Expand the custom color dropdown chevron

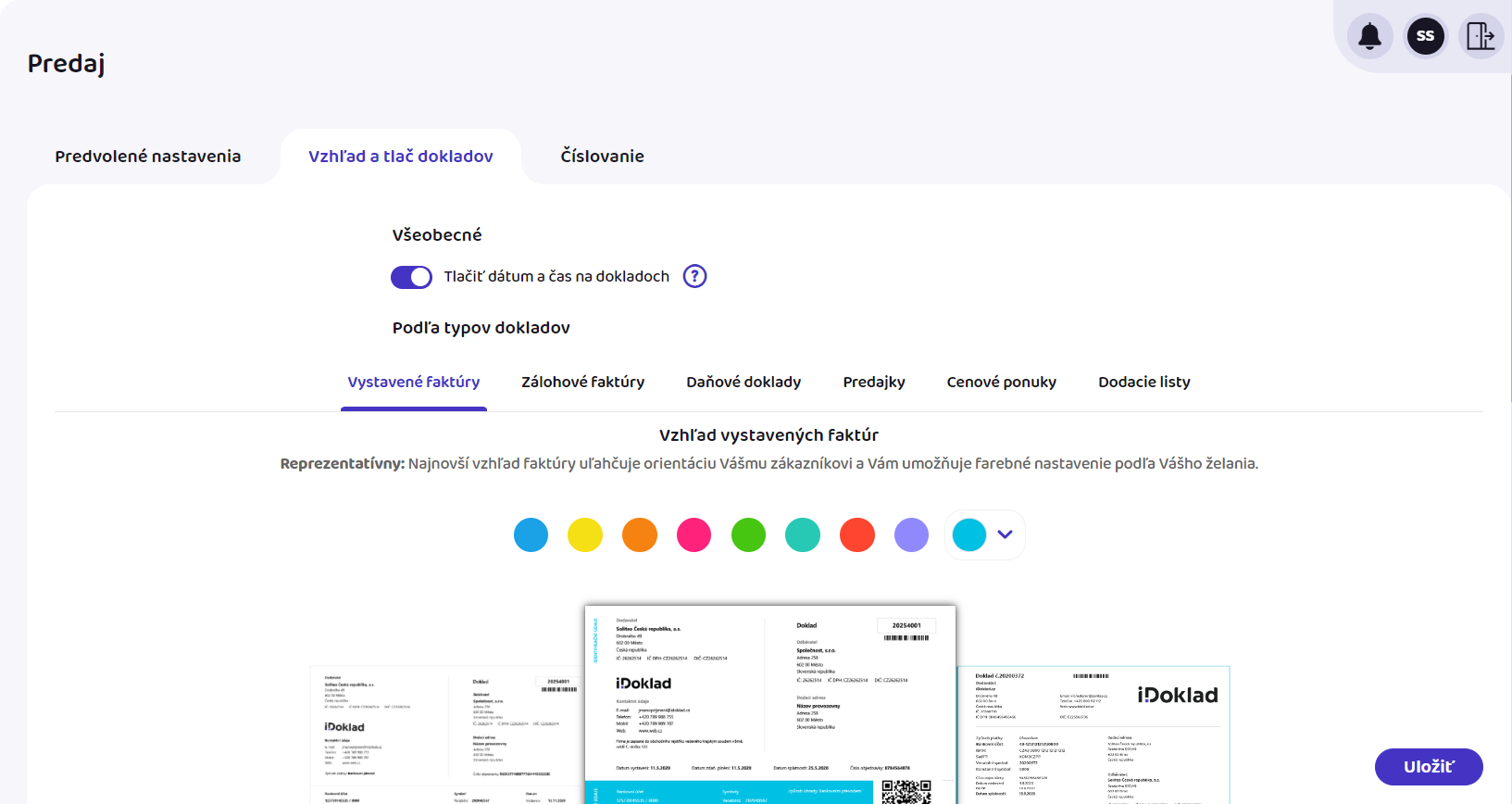click(x=1006, y=534)
